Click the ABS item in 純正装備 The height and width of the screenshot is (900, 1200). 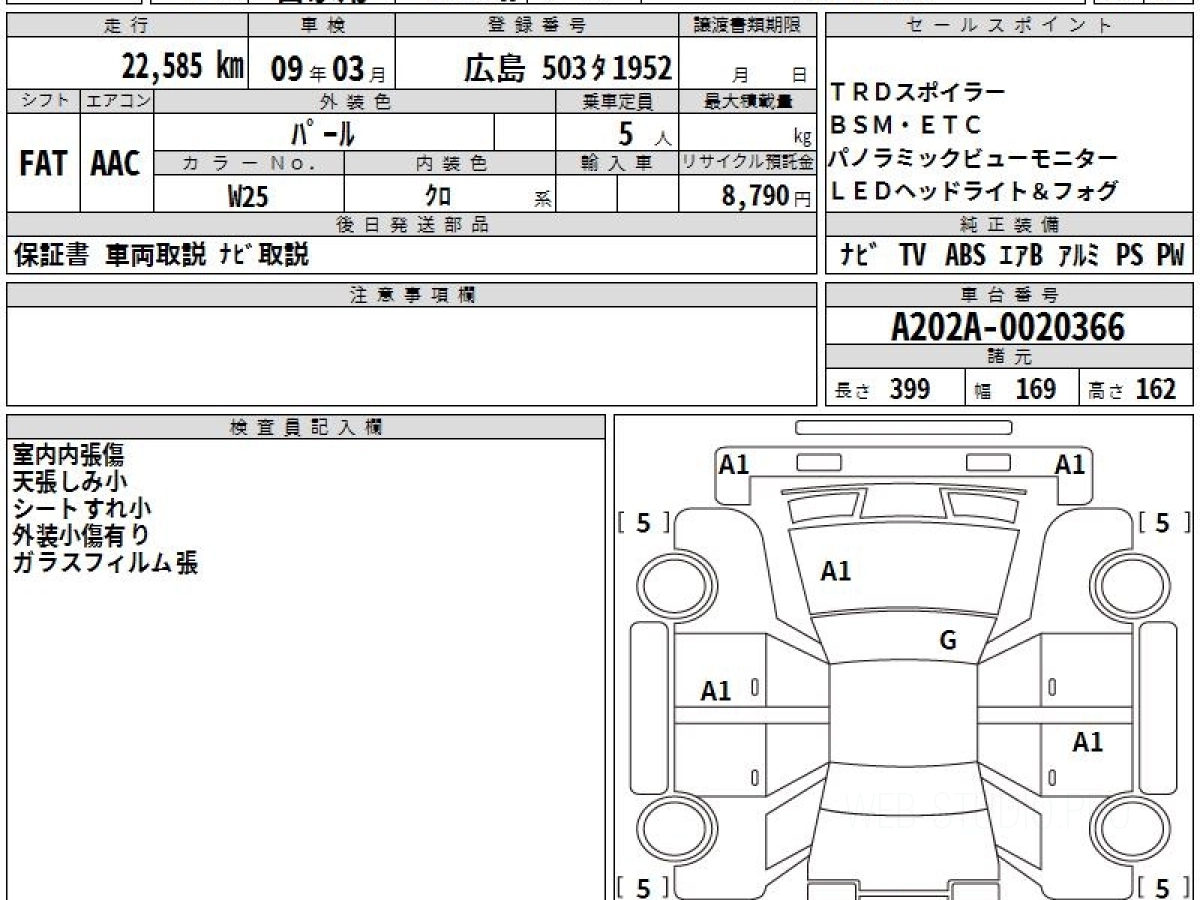pyautogui.click(x=965, y=256)
